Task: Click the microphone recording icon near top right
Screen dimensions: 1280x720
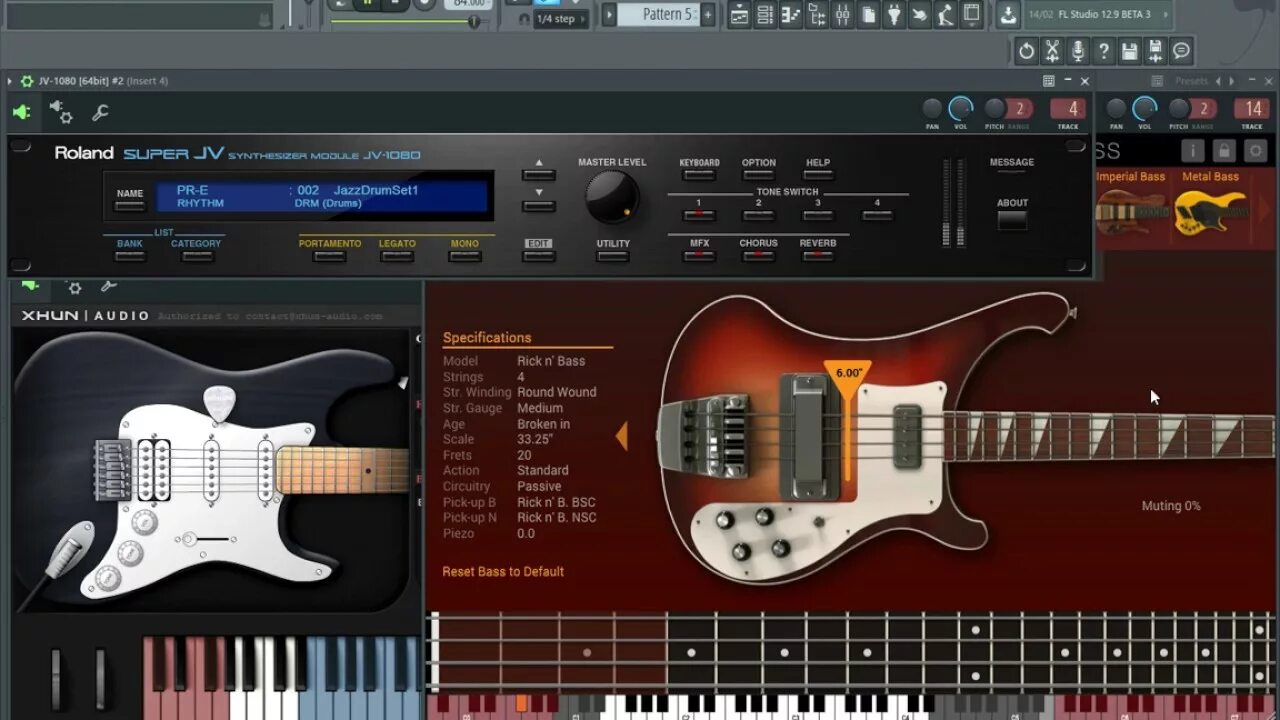Action: coord(1078,51)
